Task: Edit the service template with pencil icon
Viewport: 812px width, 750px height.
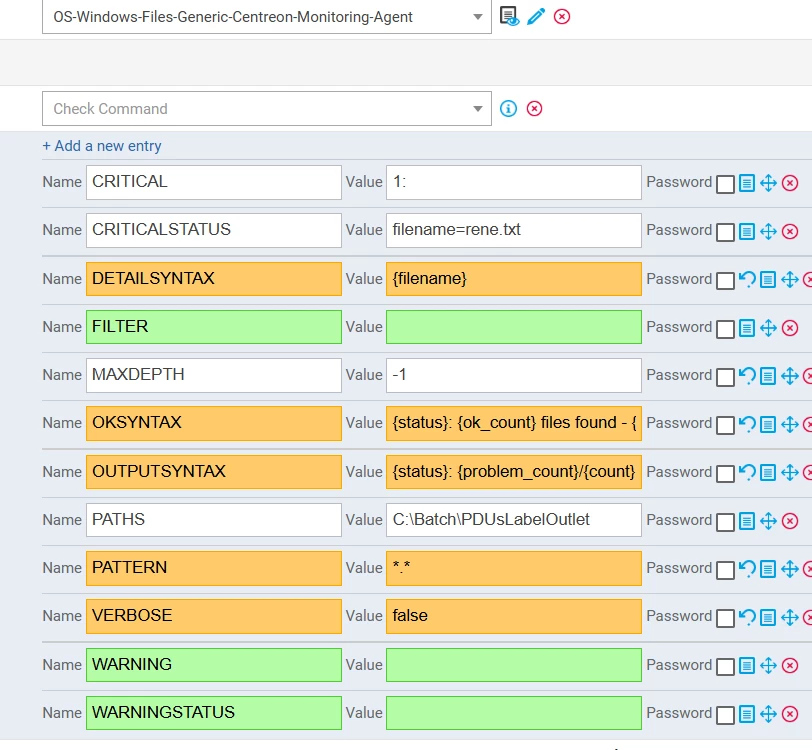Action: (536, 17)
